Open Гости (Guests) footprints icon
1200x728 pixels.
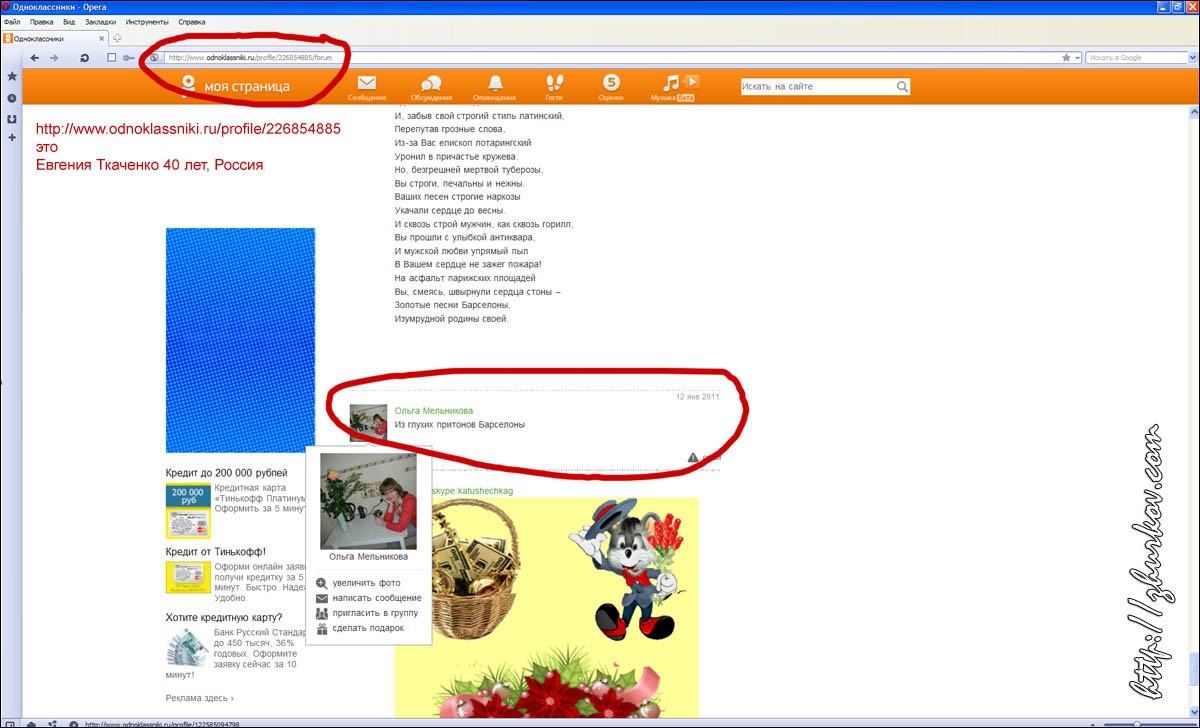click(554, 84)
